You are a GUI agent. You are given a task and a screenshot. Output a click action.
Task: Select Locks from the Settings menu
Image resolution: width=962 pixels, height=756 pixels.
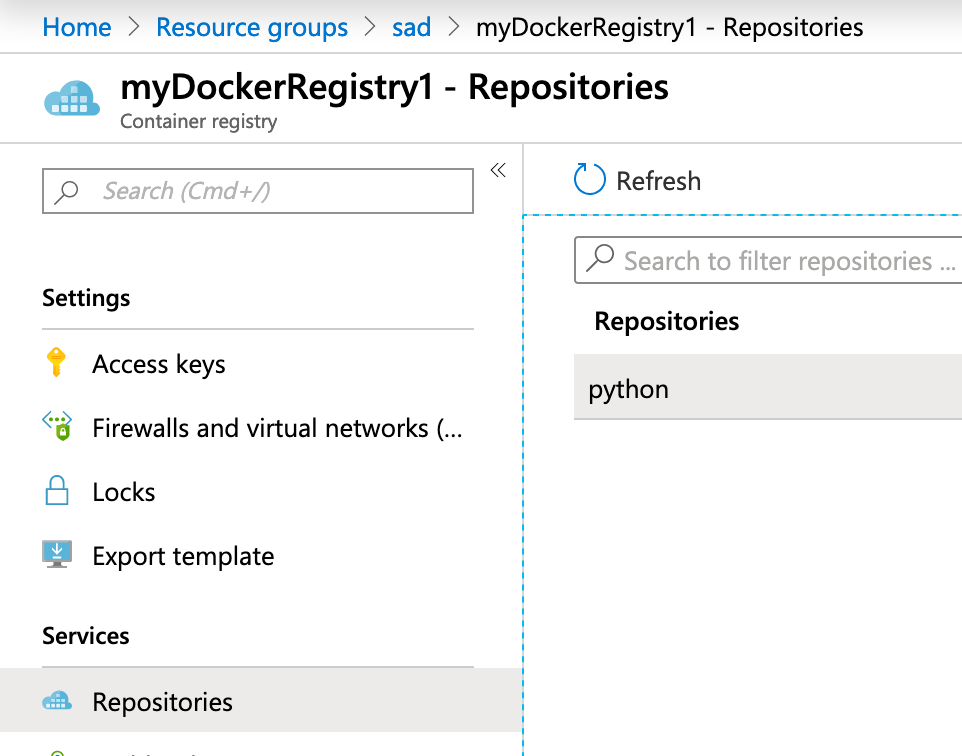[x=123, y=491]
